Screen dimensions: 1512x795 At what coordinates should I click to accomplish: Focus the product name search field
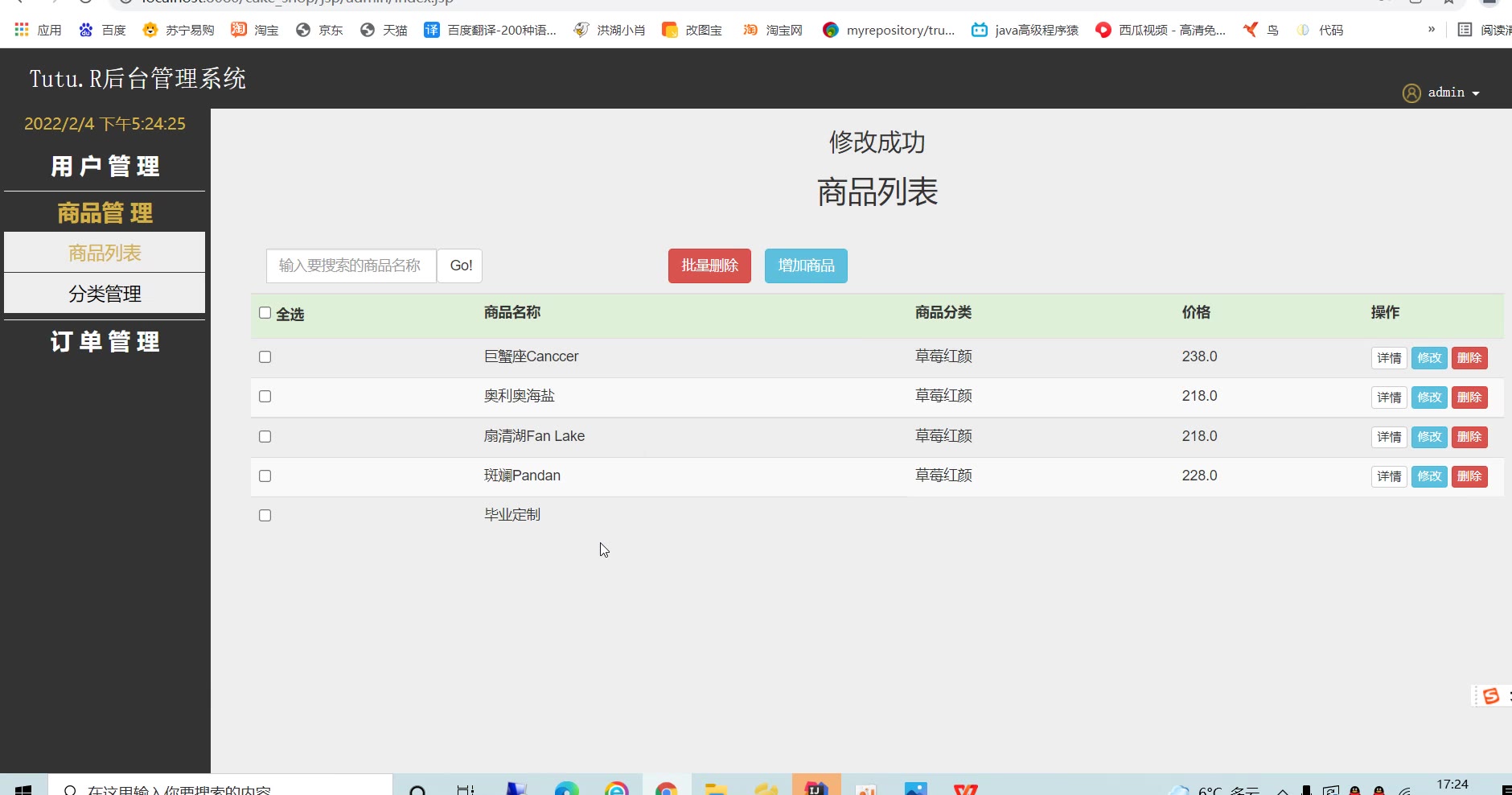(x=351, y=266)
